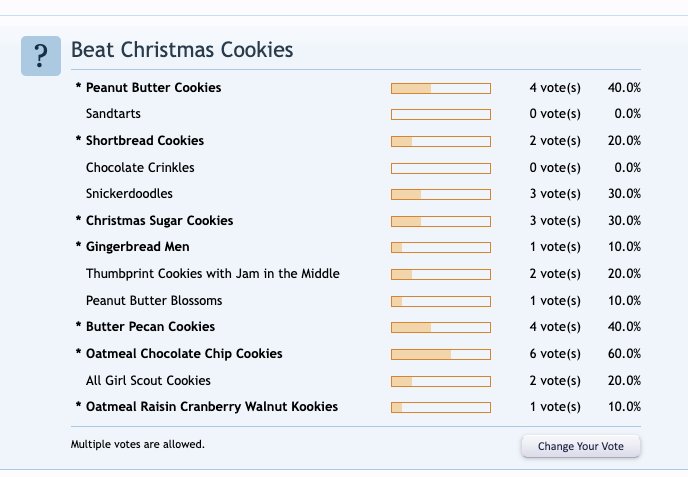Click the Oatmeal Chocolate Chip Cookies result bar
688x477 pixels.
coord(441,355)
